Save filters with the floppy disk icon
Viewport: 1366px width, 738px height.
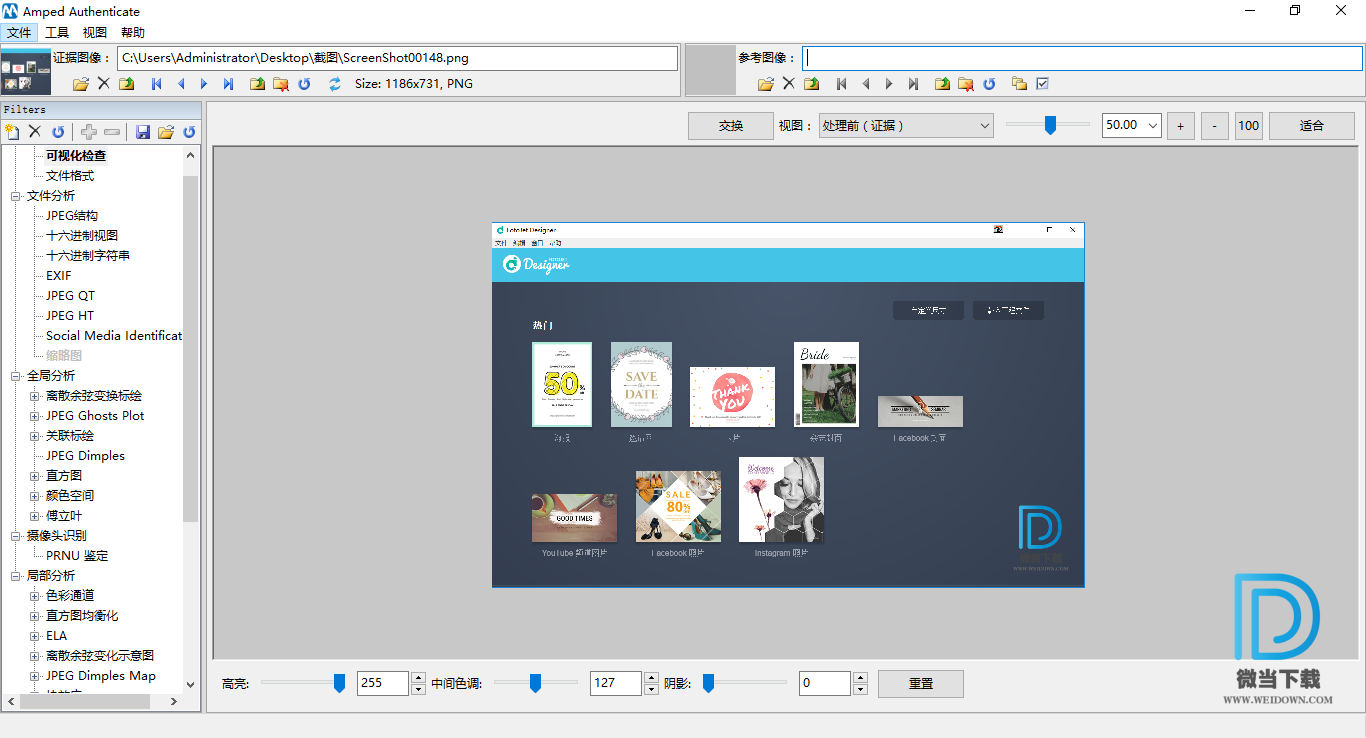pyautogui.click(x=143, y=132)
